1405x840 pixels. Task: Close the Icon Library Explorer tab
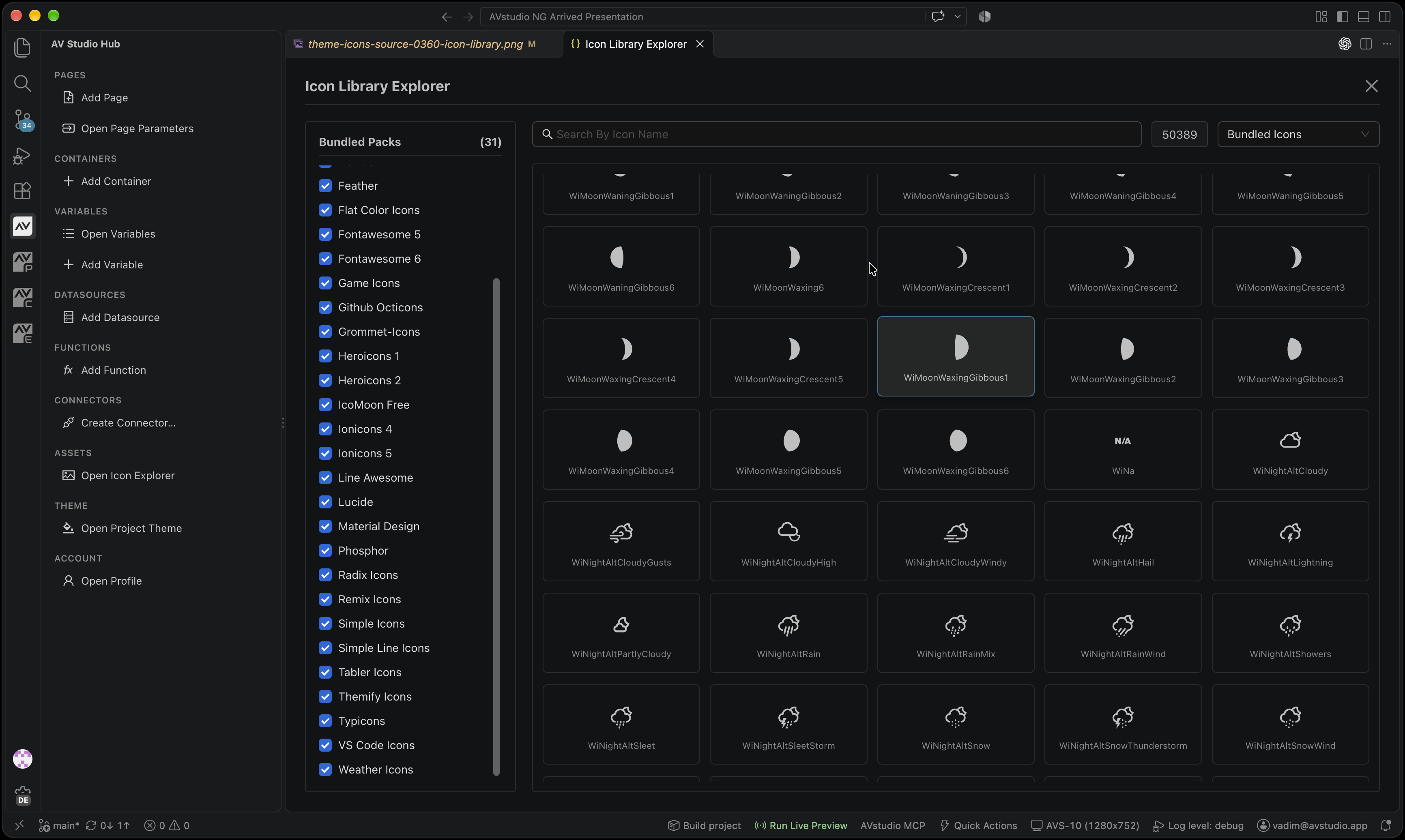[700, 44]
